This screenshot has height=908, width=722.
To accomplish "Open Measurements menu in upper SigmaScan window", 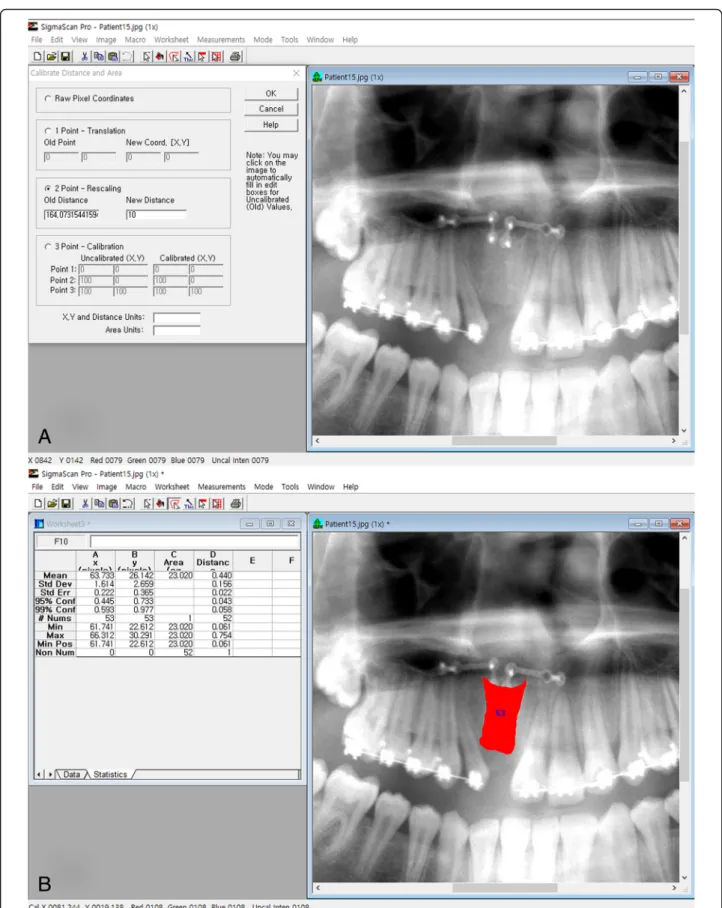I will [x=221, y=39].
